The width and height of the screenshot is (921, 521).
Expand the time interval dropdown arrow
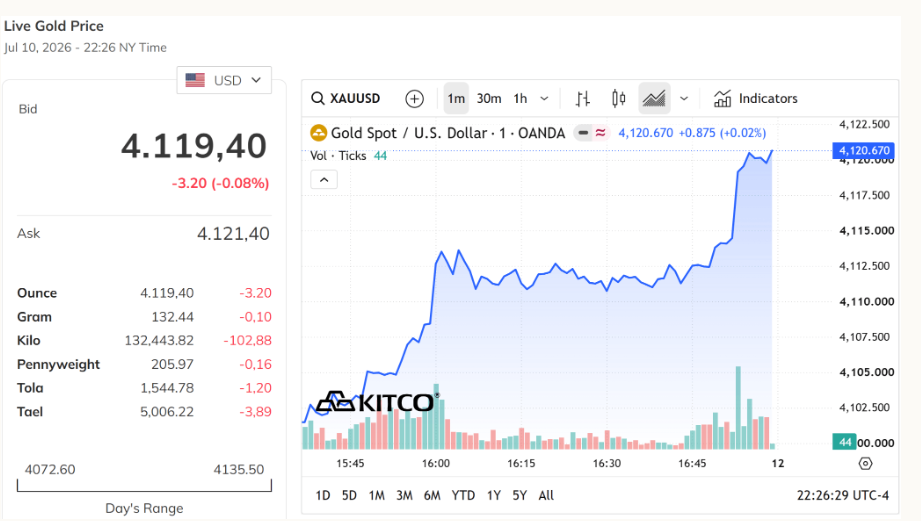point(544,99)
